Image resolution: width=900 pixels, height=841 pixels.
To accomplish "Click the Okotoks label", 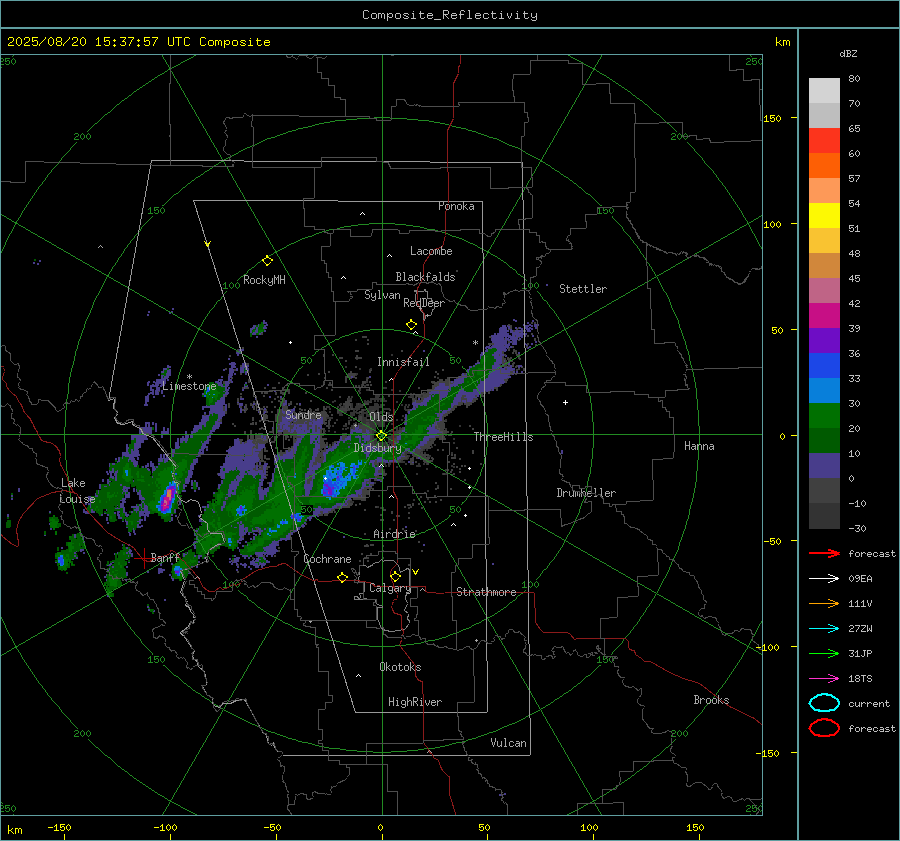I will click(400, 667).
